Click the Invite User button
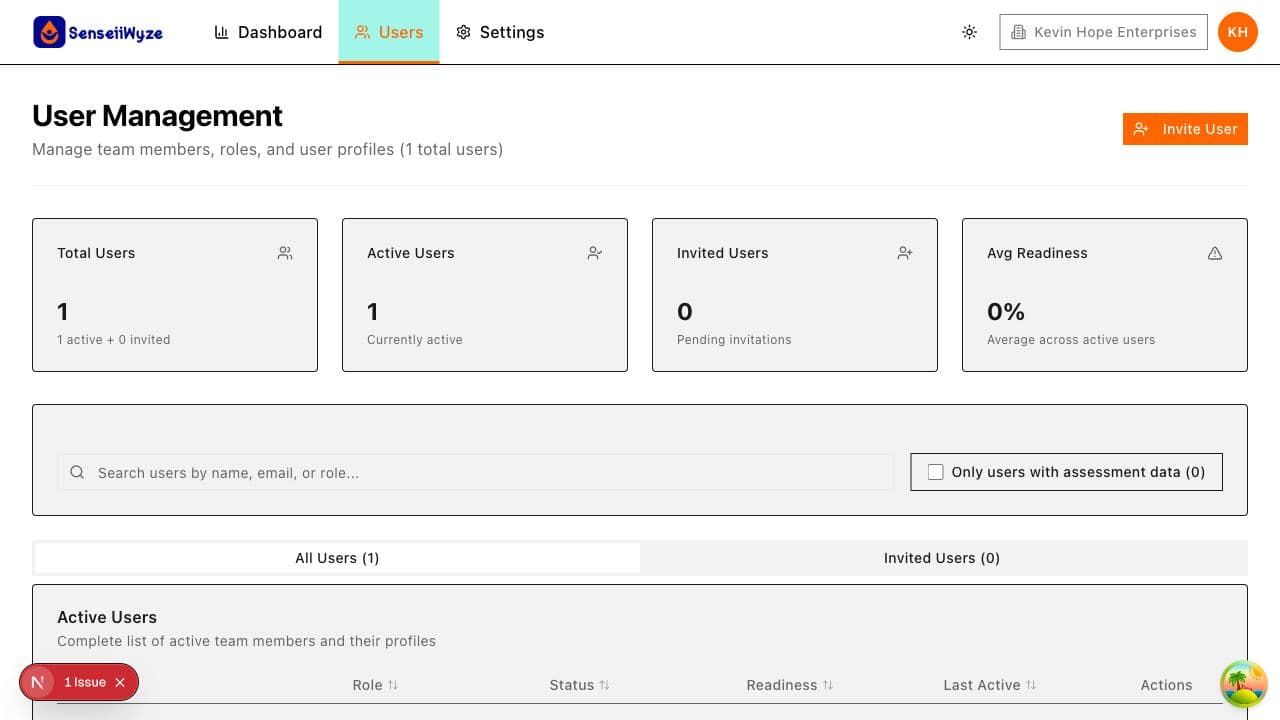 [x=1185, y=128]
